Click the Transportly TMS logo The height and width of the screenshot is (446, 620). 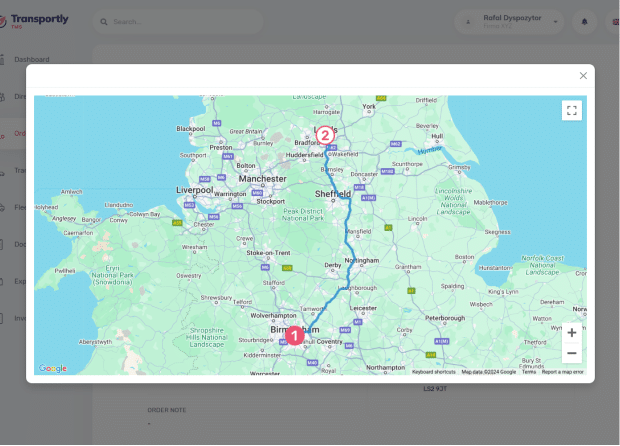coord(34,21)
